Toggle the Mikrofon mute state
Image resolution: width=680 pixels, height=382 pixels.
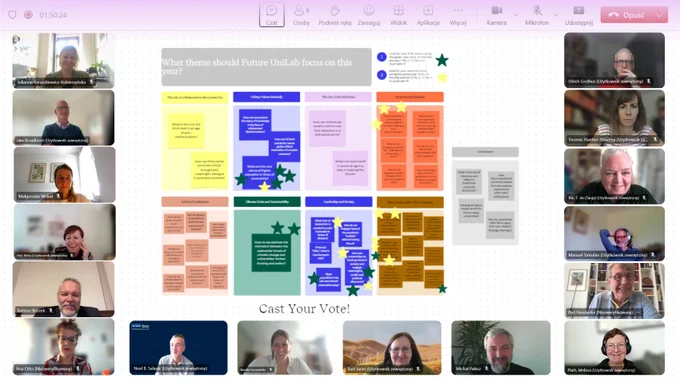pyautogui.click(x=537, y=15)
